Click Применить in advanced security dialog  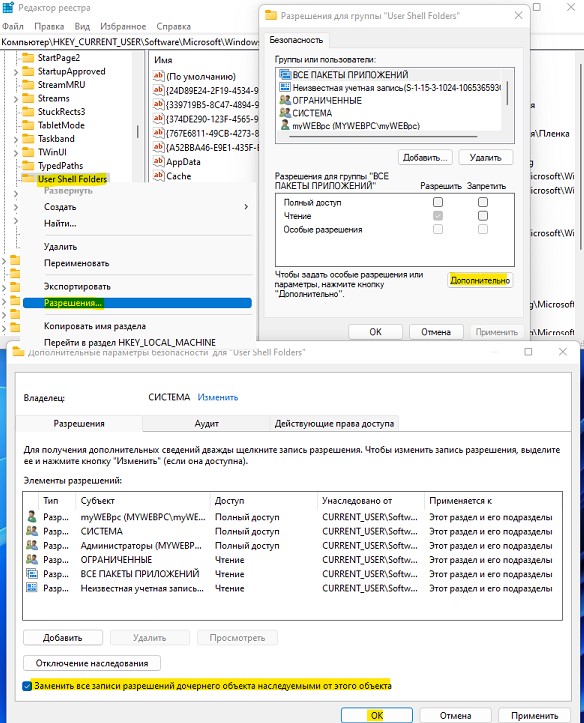click(x=534, y=716)
